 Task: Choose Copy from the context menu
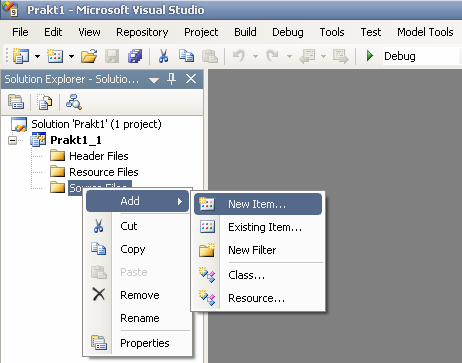point(137,249)
